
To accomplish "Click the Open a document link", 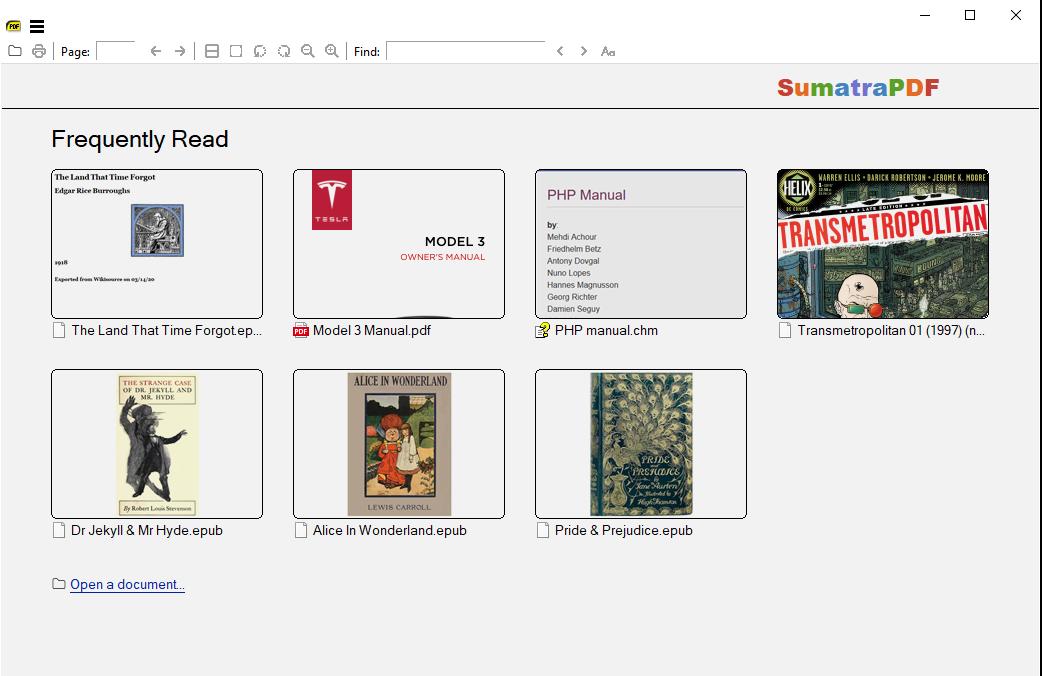I will point(125,584).
